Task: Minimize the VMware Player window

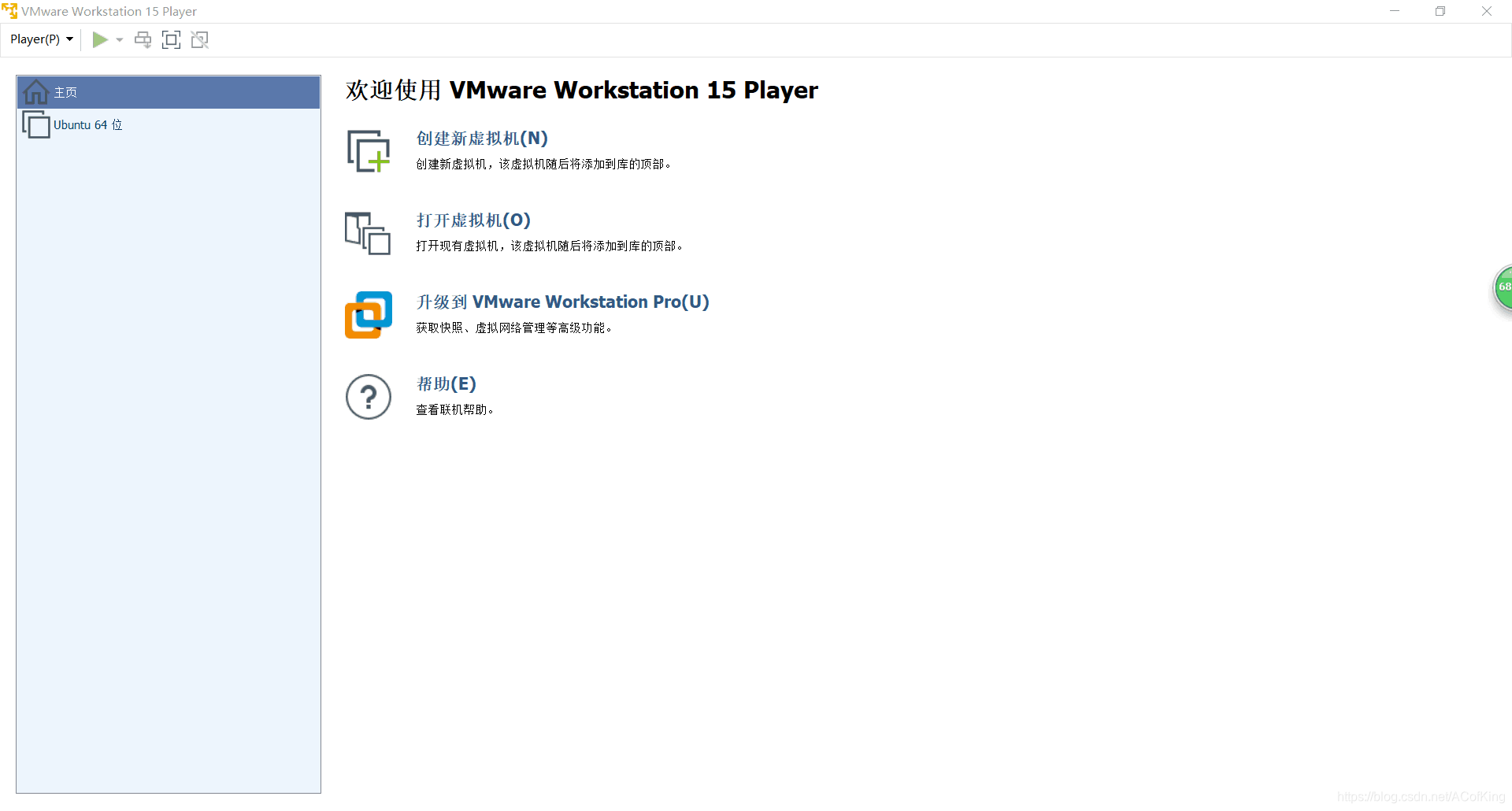Action: coord(1395,11)
